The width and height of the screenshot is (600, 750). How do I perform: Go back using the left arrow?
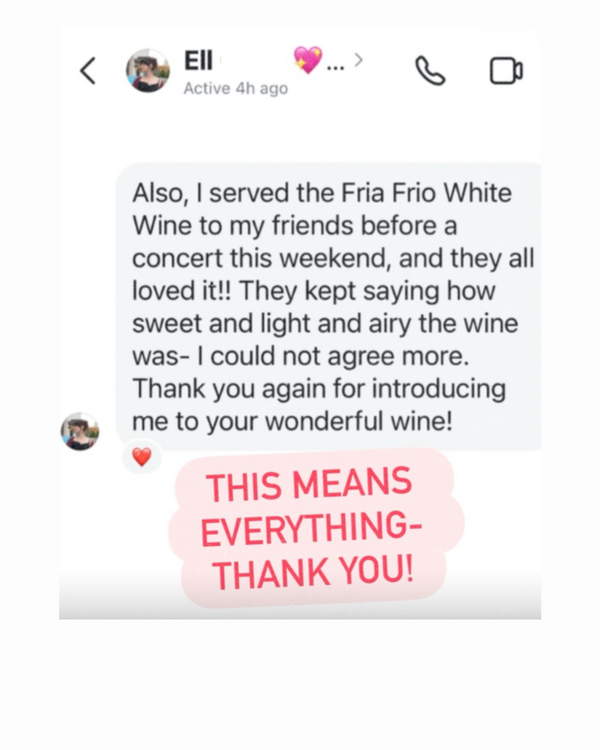pos(88,71)
